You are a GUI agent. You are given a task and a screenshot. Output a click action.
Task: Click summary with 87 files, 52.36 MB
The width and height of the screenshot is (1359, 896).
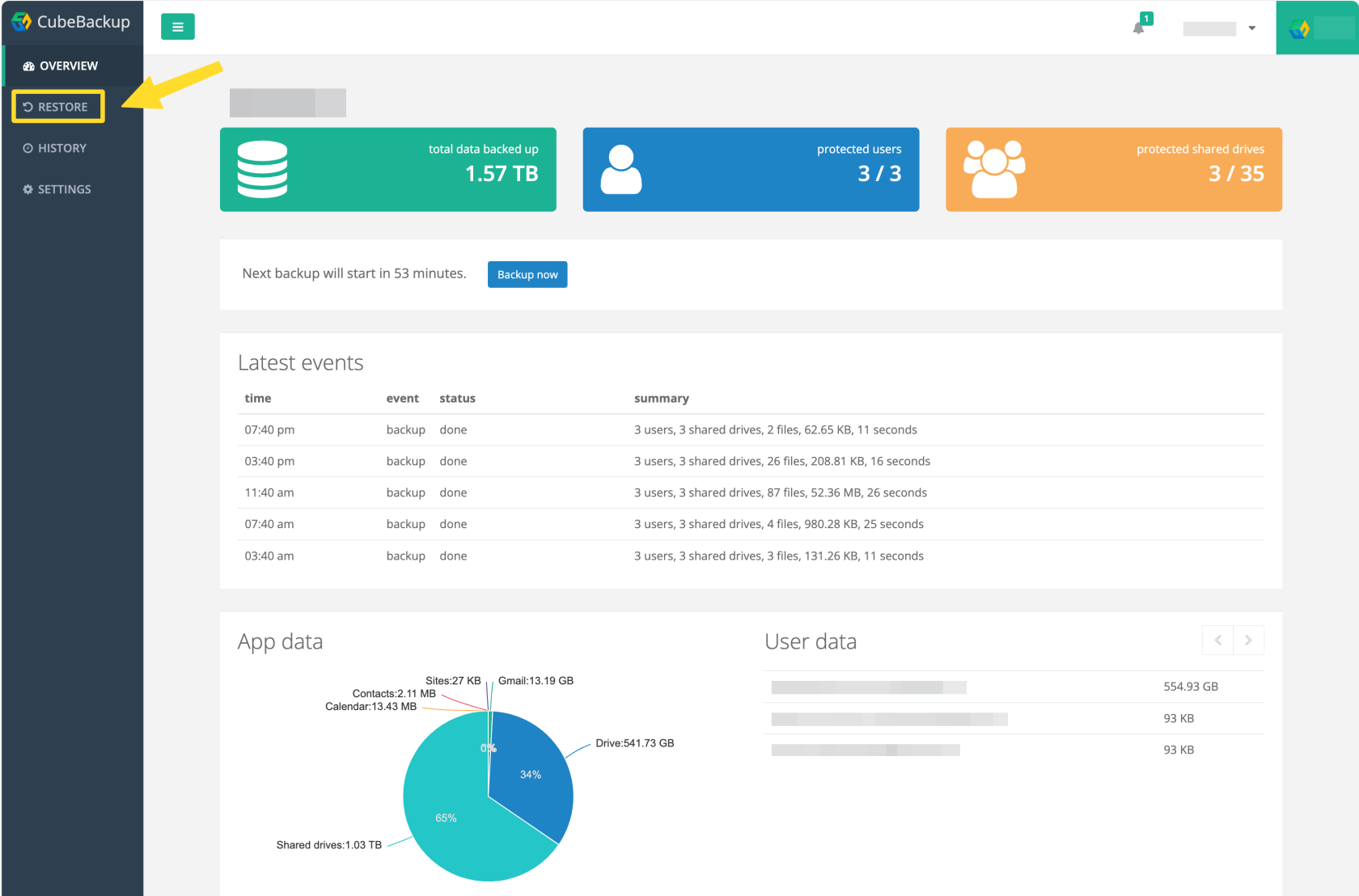coord(781,493)
